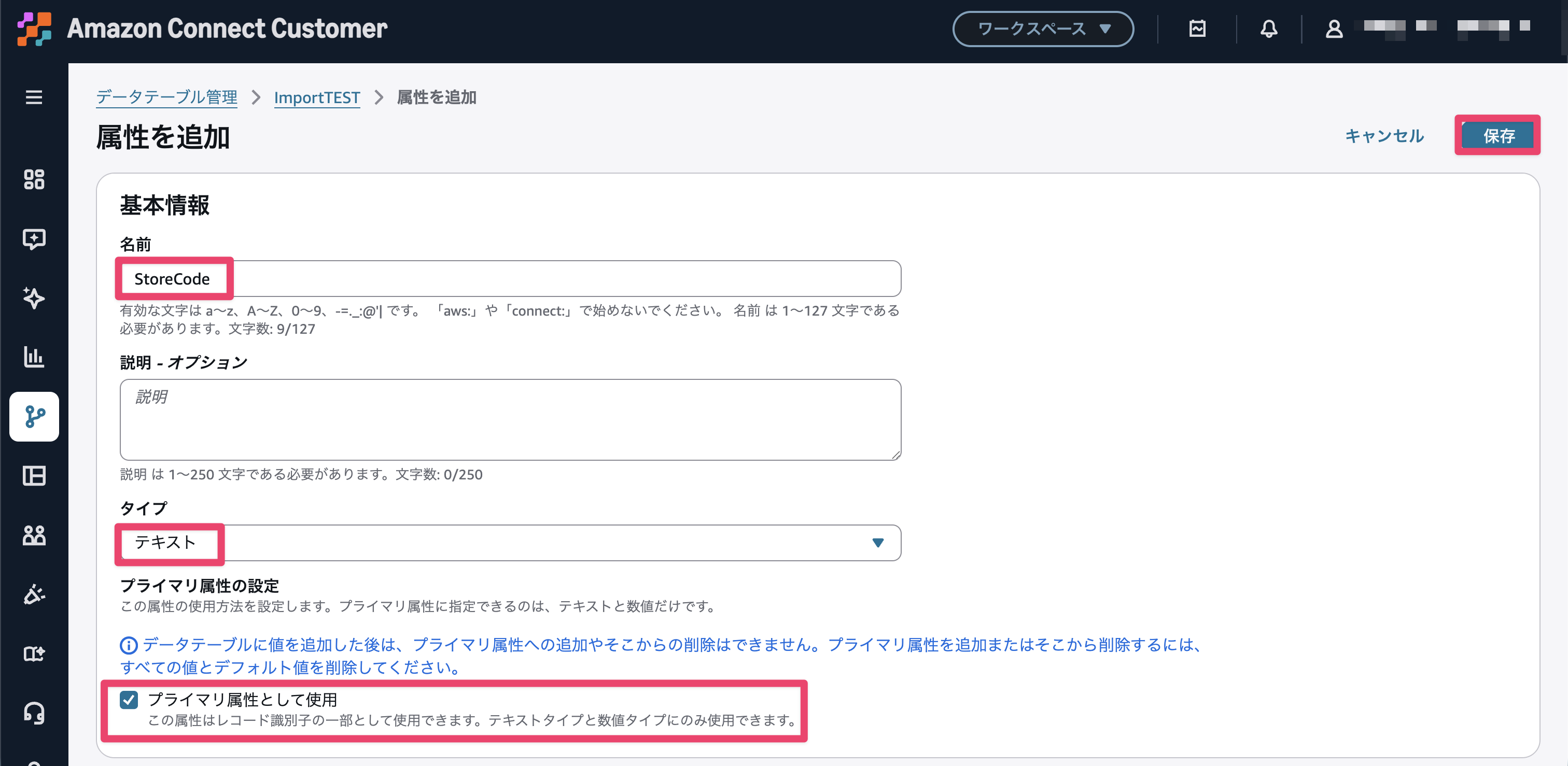This screenshot has height=766, width=1568.
Task: Click the 基本情報 section heading
Action: pyautogui.click(x=164, y=205)
